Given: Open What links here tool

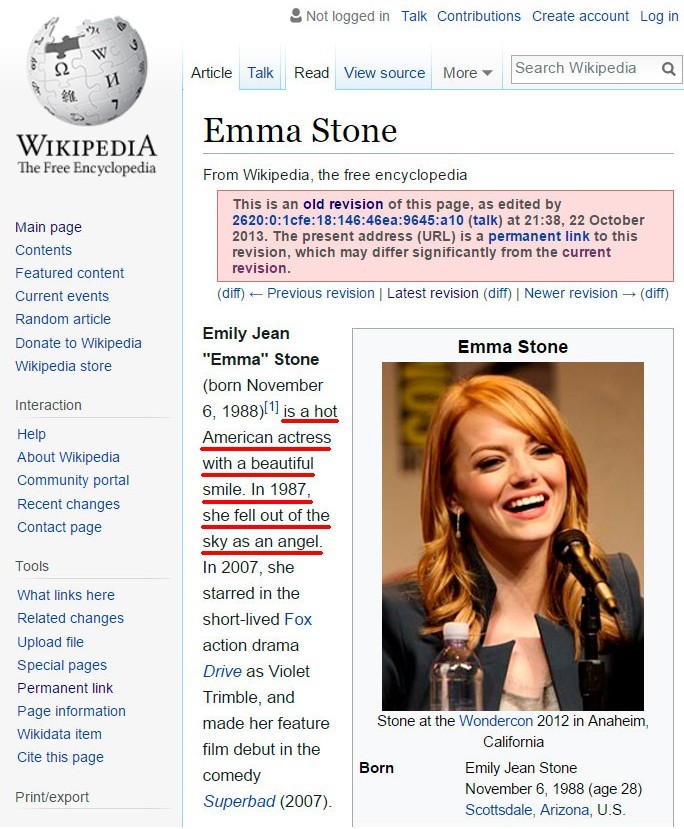Looking at the screenshot, I should [x=66, y=595].
